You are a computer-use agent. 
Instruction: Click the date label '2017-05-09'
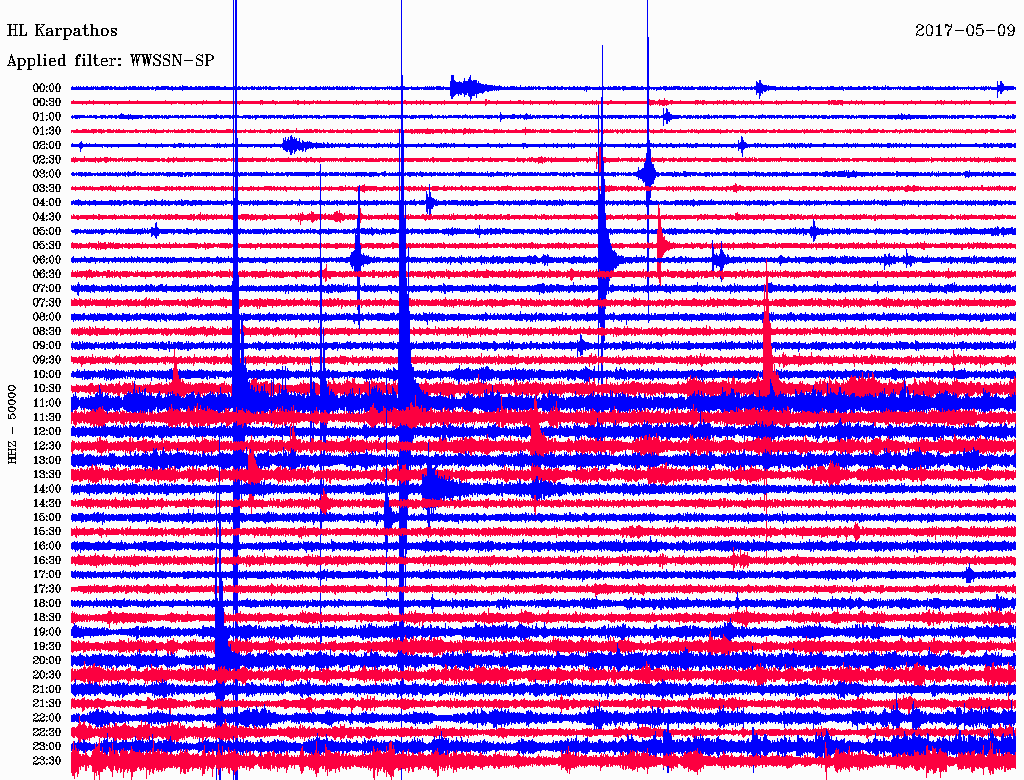[x=965, y=31]
